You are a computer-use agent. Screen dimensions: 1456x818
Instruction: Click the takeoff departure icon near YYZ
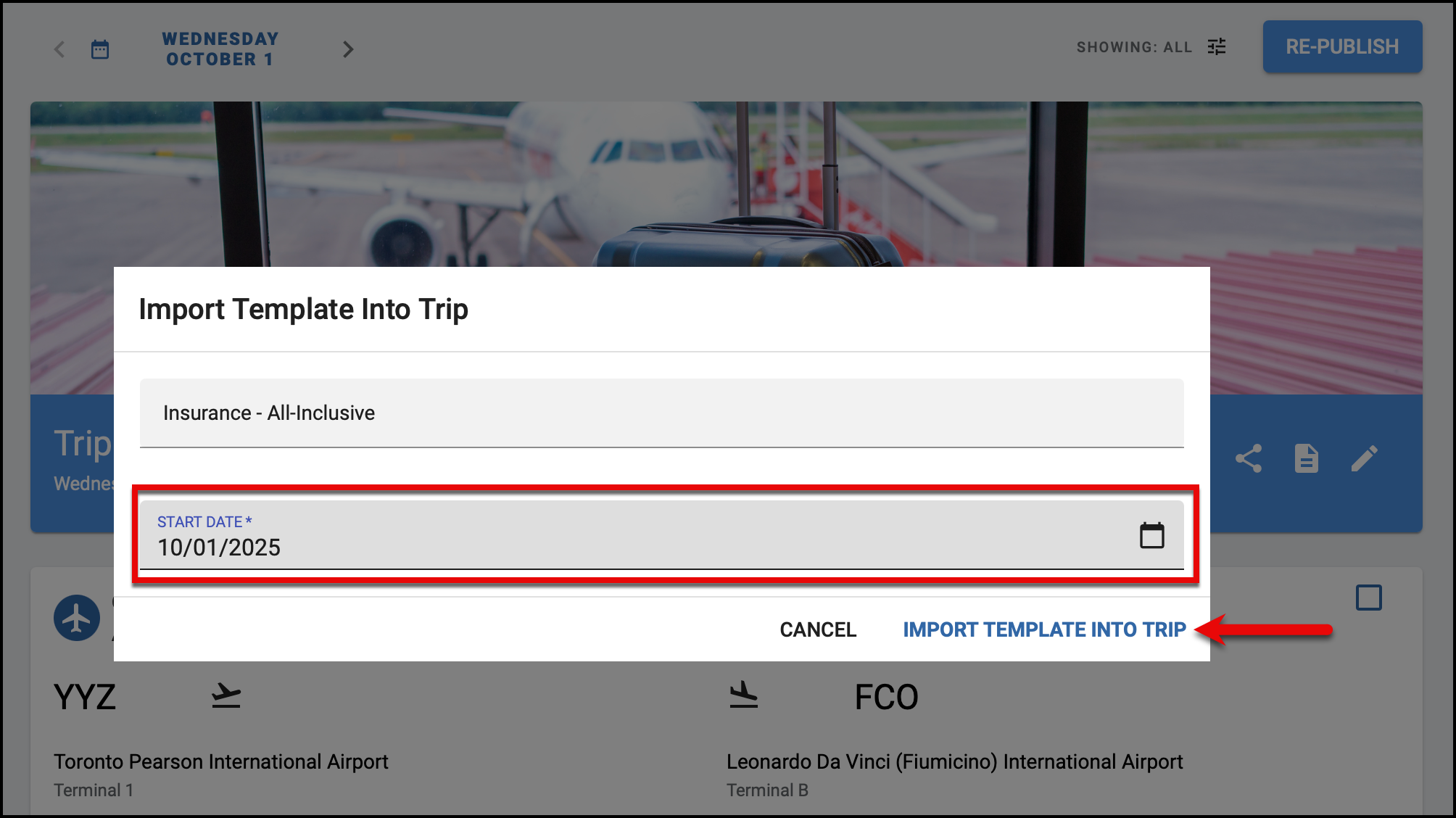click(226, 696)
